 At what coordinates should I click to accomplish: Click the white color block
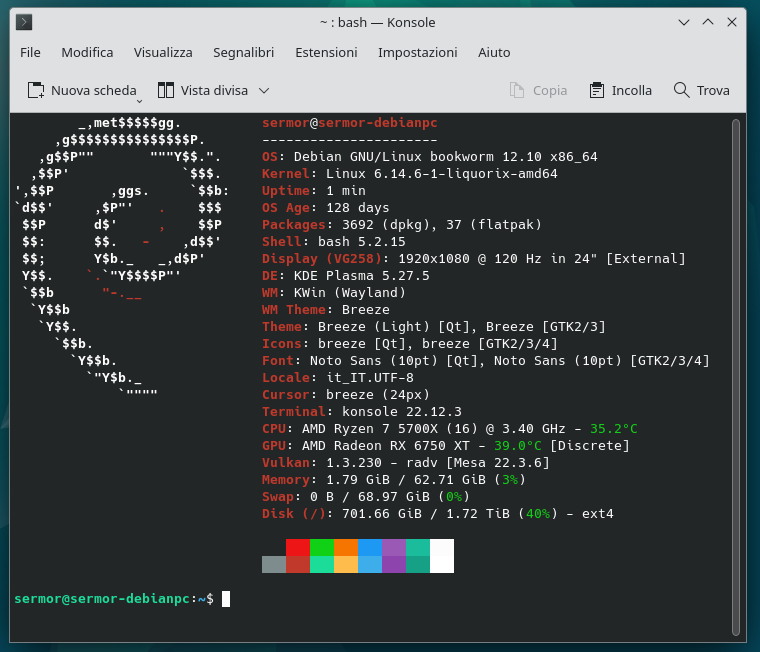click(442, 556)
